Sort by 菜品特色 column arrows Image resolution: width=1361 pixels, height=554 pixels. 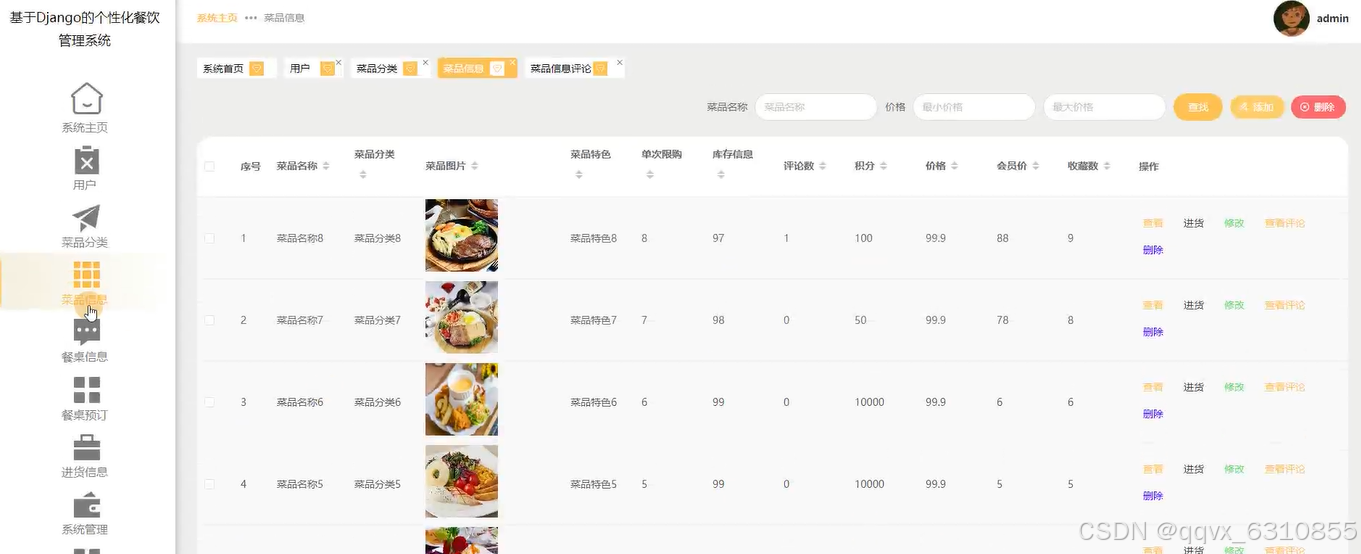(579, 175)
